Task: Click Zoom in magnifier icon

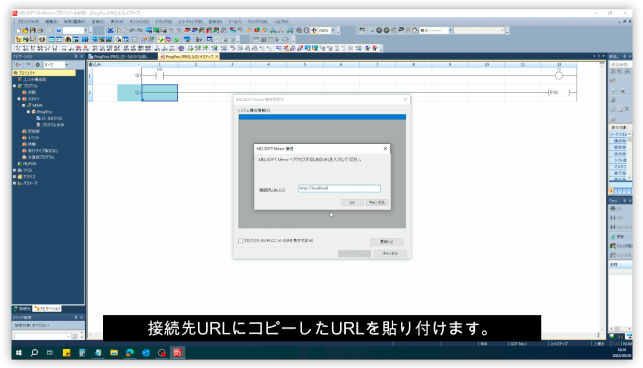Action: coord(299,30)
